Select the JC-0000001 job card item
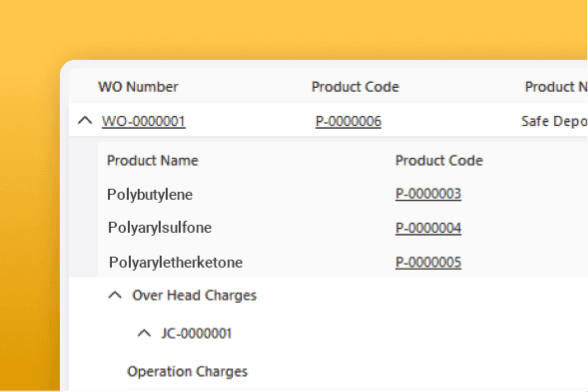The width and height of the screenshot is (588, 392). click(196, 333)
